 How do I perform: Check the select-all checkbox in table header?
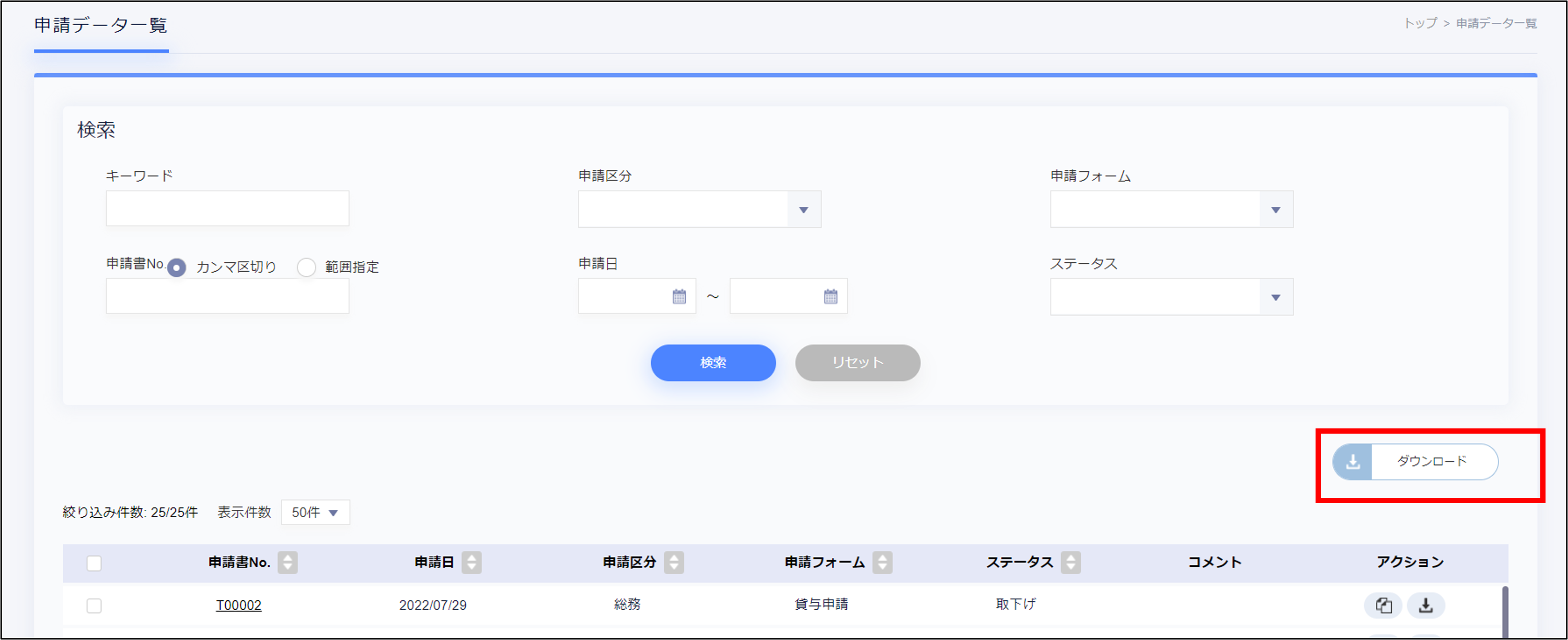point(94,563)
